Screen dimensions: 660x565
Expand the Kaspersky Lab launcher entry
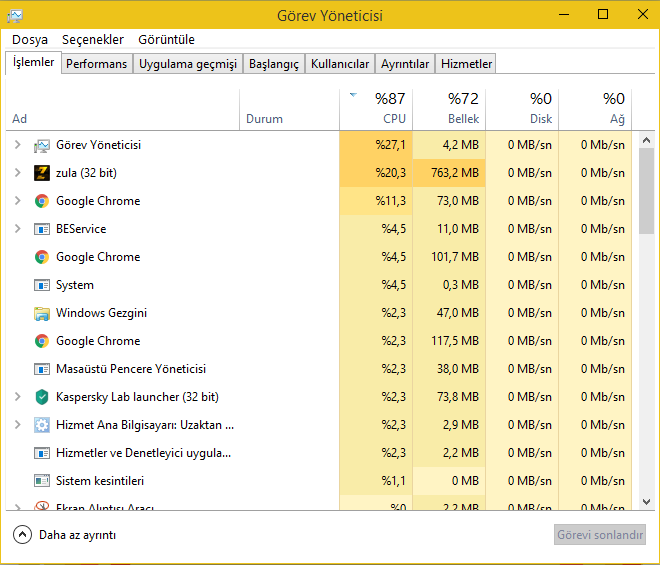click(x=17, y=397)
